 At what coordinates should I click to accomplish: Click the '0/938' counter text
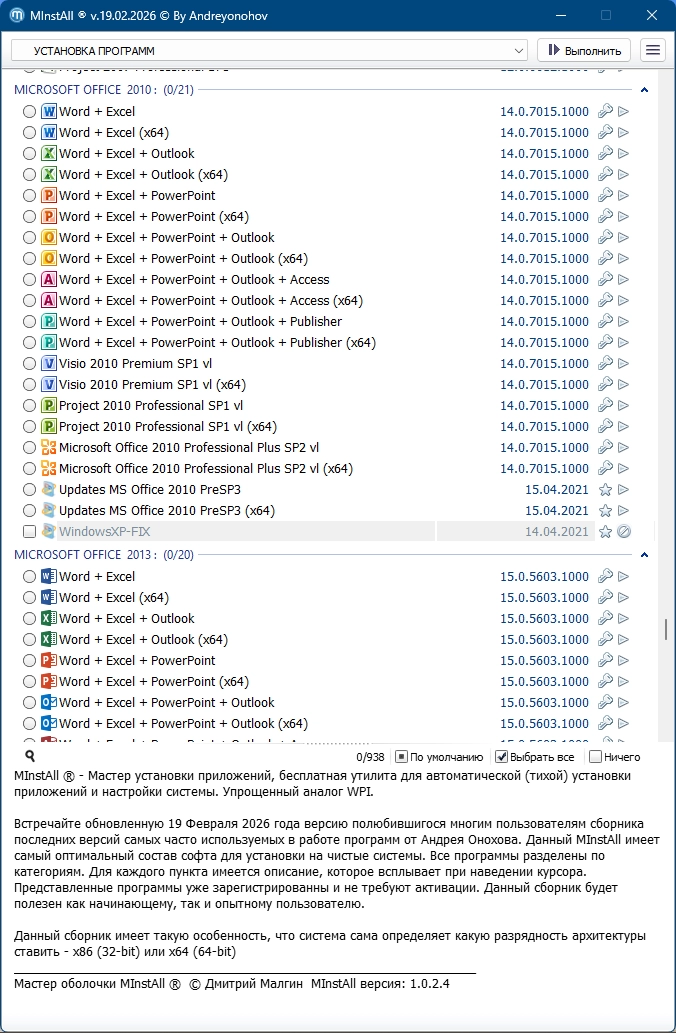point(370,758)
